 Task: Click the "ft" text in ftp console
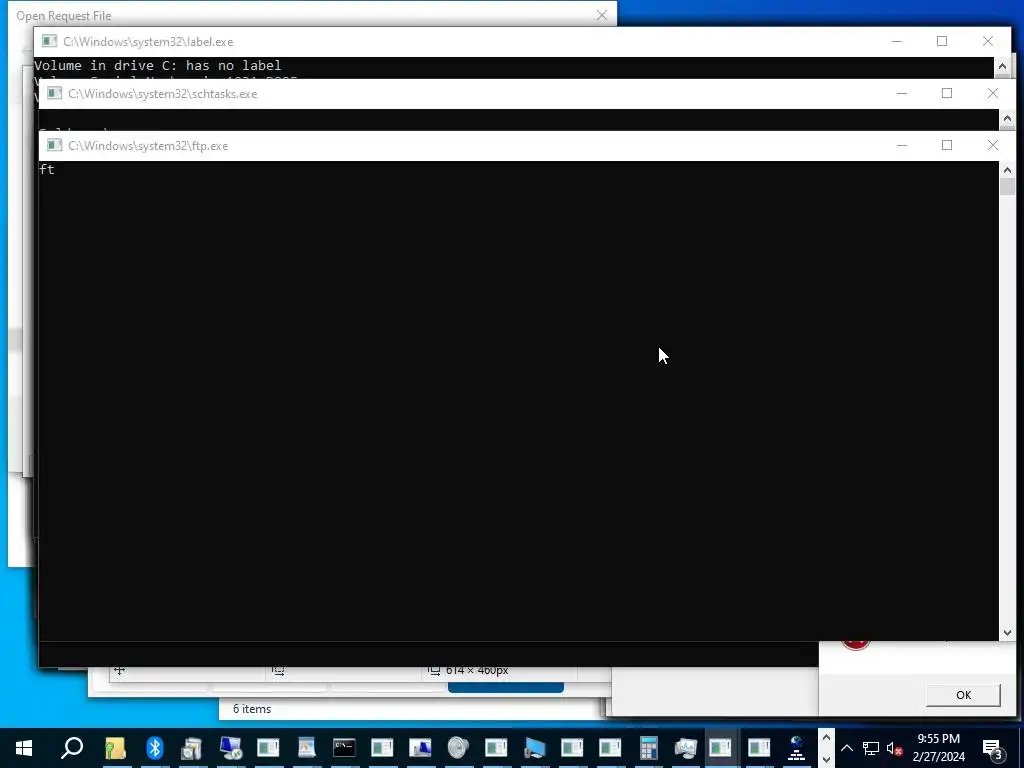[46, 169]
